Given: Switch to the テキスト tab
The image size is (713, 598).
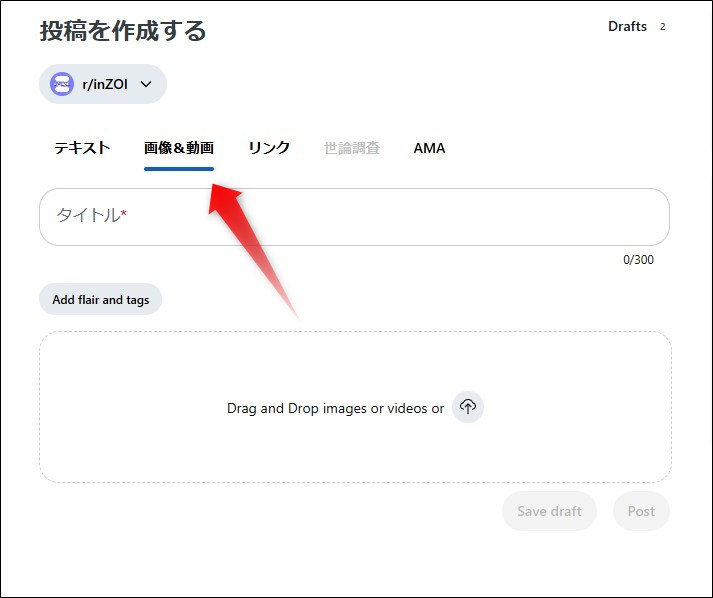Looking at the screenshot, I should coord(82,148).
